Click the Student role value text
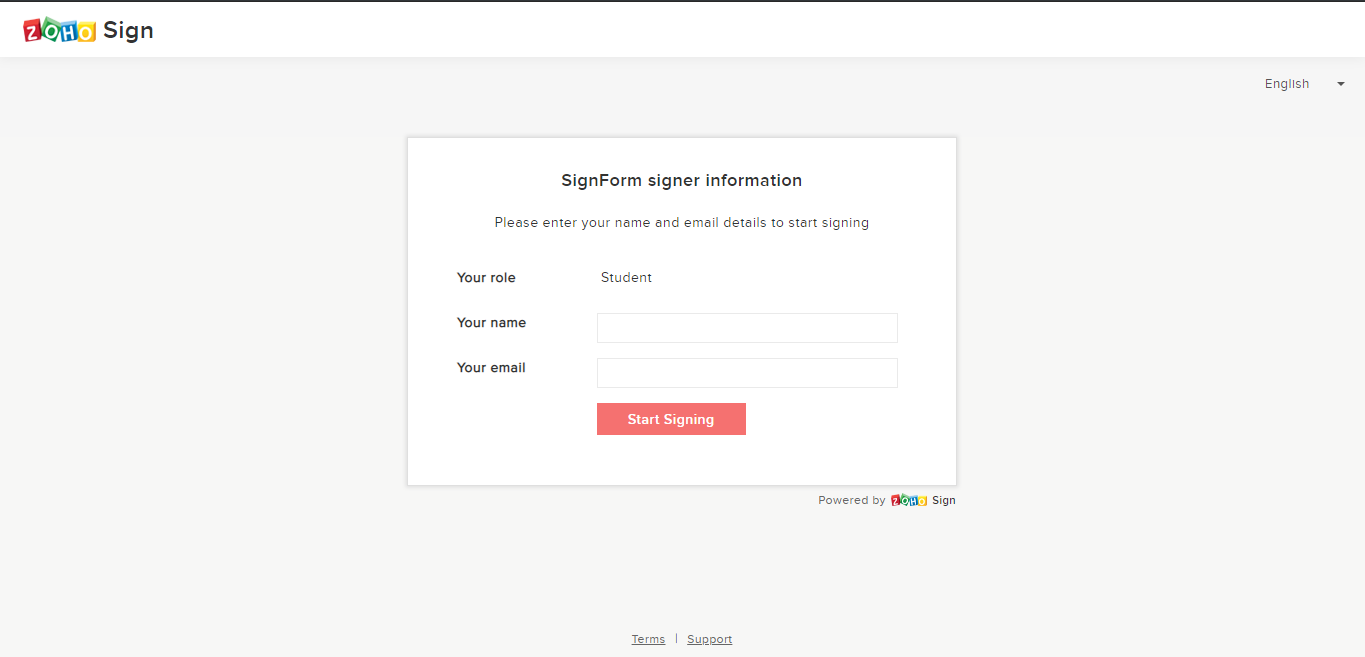1365x657 pixels. (626, 278)
